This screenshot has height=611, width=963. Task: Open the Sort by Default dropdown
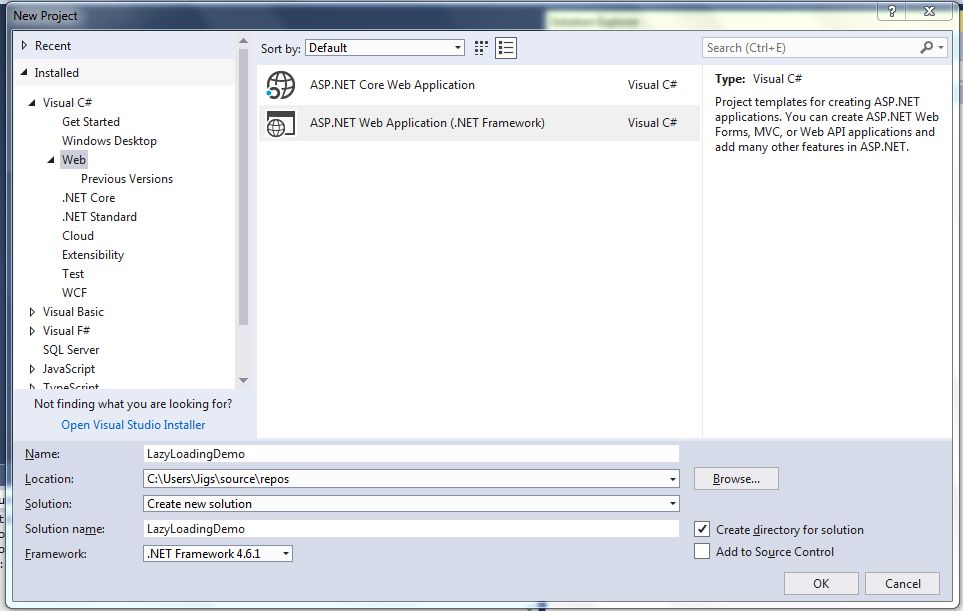point(385,48)
